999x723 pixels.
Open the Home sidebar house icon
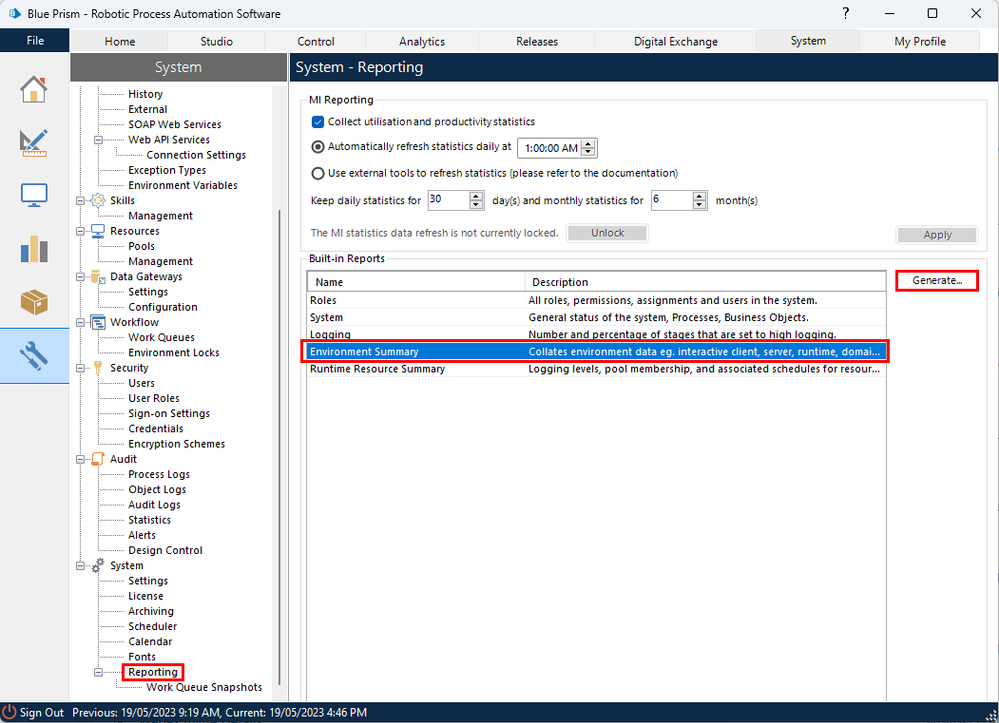point(34,89)
